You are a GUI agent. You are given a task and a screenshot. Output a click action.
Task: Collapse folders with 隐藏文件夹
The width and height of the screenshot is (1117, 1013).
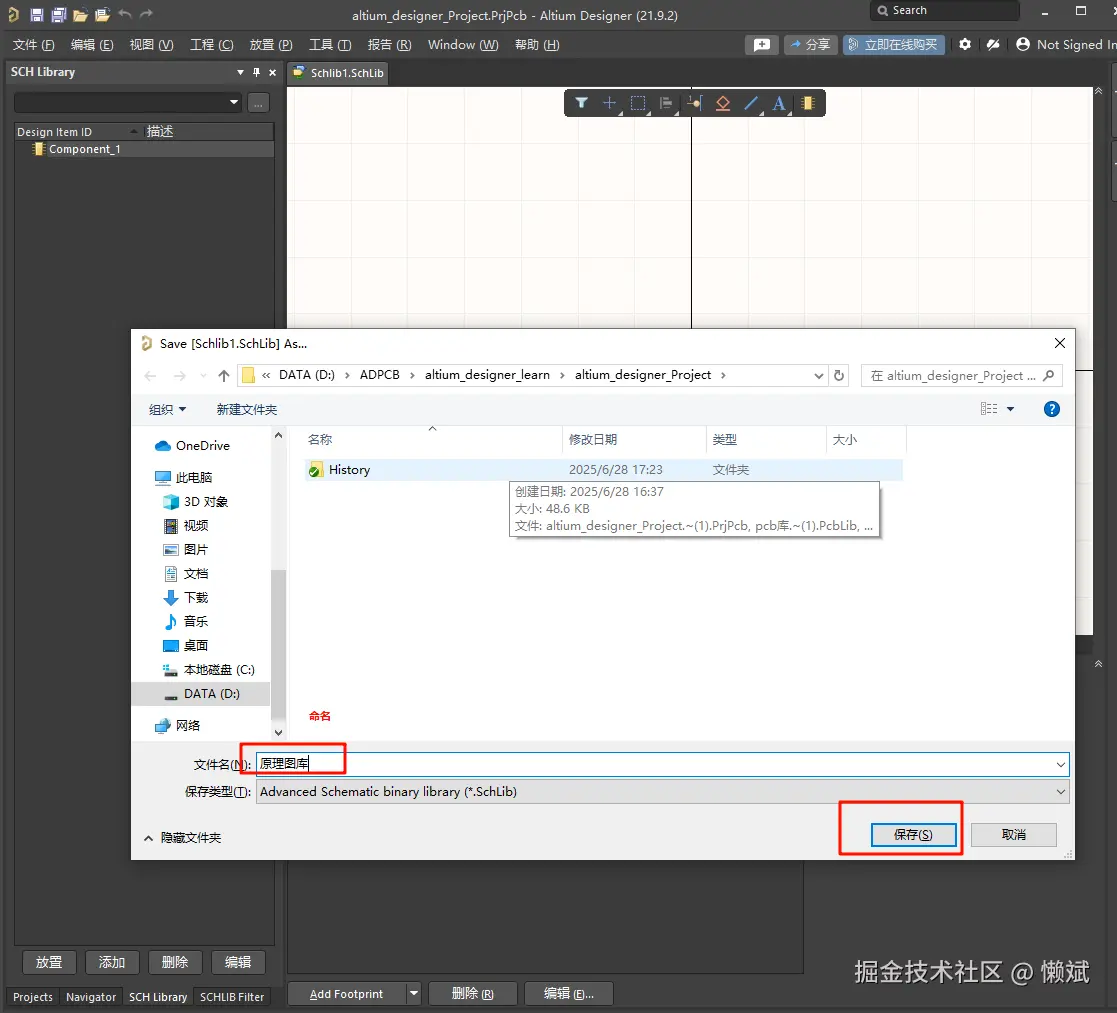(x=182, y=838)
